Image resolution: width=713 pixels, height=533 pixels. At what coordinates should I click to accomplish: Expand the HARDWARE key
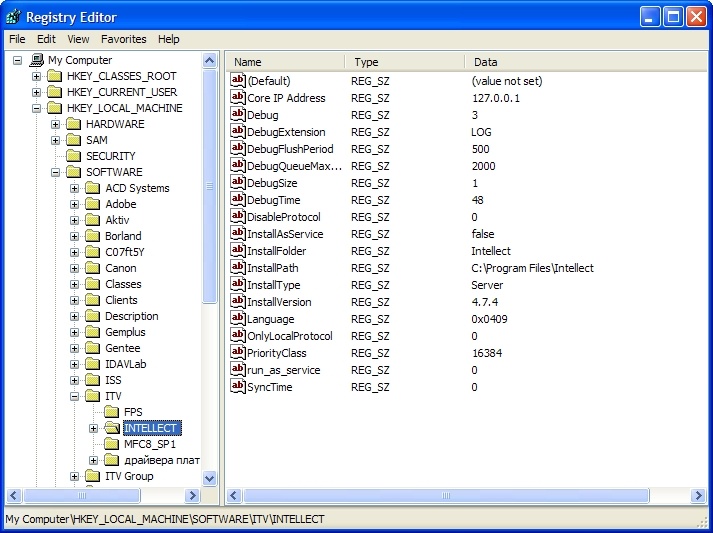(56, 124)
